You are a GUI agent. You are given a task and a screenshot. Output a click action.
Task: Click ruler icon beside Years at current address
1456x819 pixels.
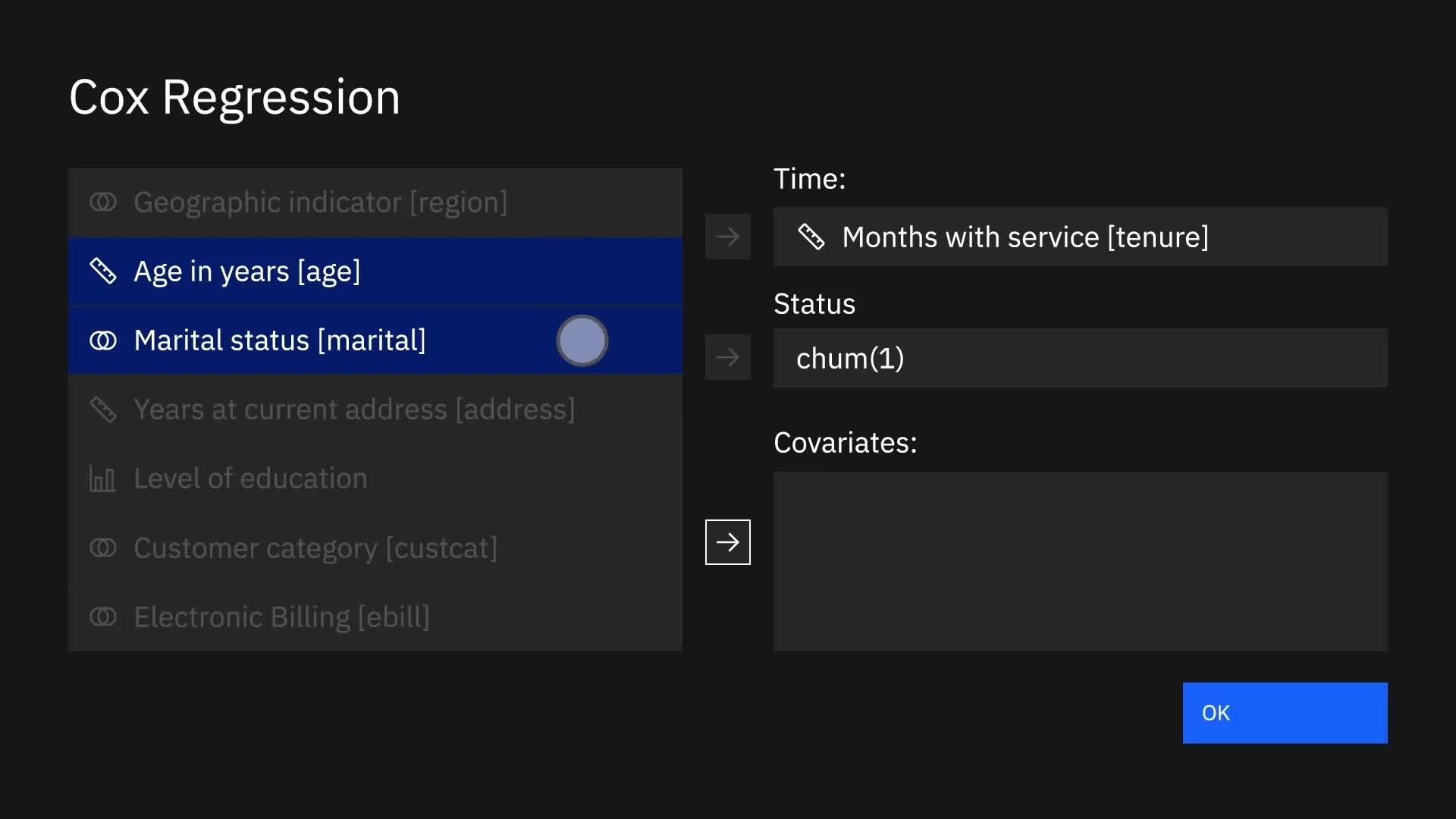[x=103, y=409]
